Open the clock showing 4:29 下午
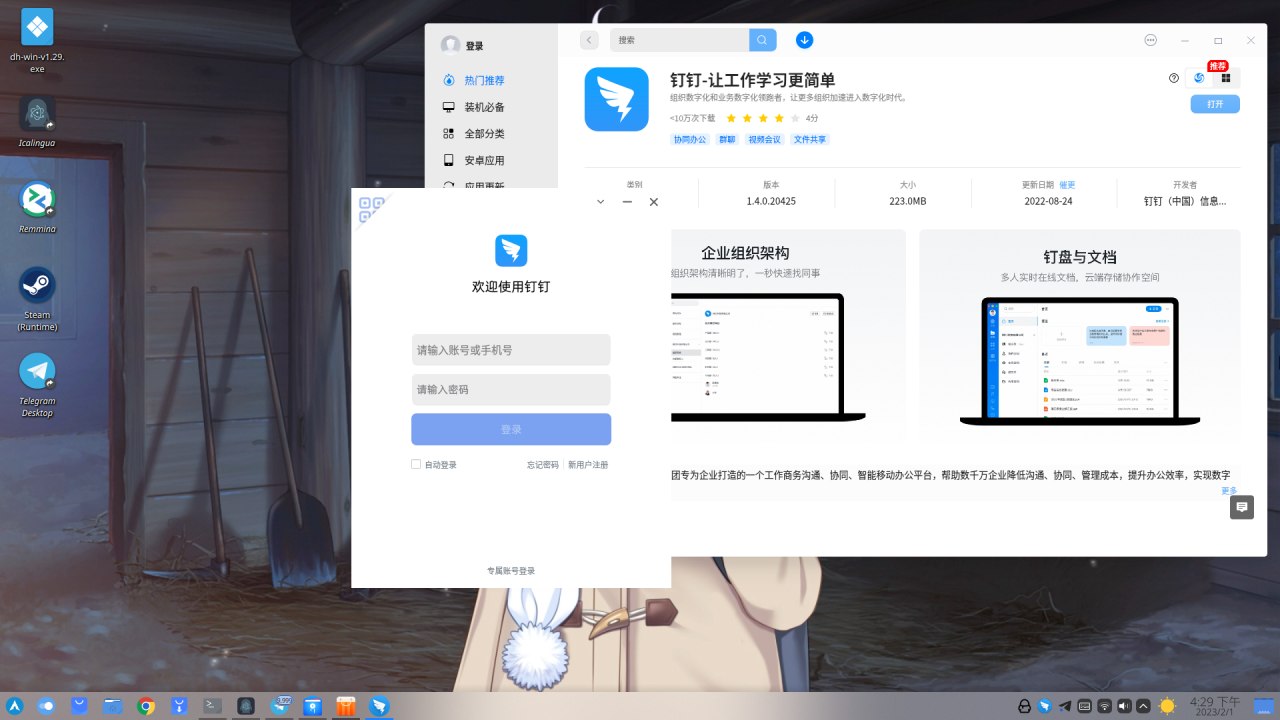This screenshot has width=1280, height=720. pos(1215,706)
